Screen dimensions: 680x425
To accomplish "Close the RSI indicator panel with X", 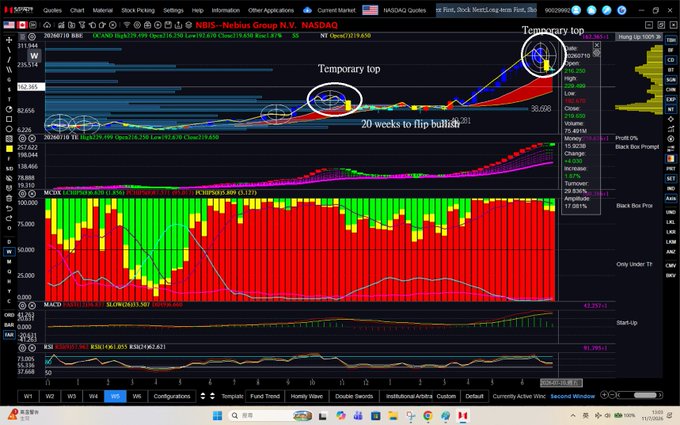I will 32,348.
